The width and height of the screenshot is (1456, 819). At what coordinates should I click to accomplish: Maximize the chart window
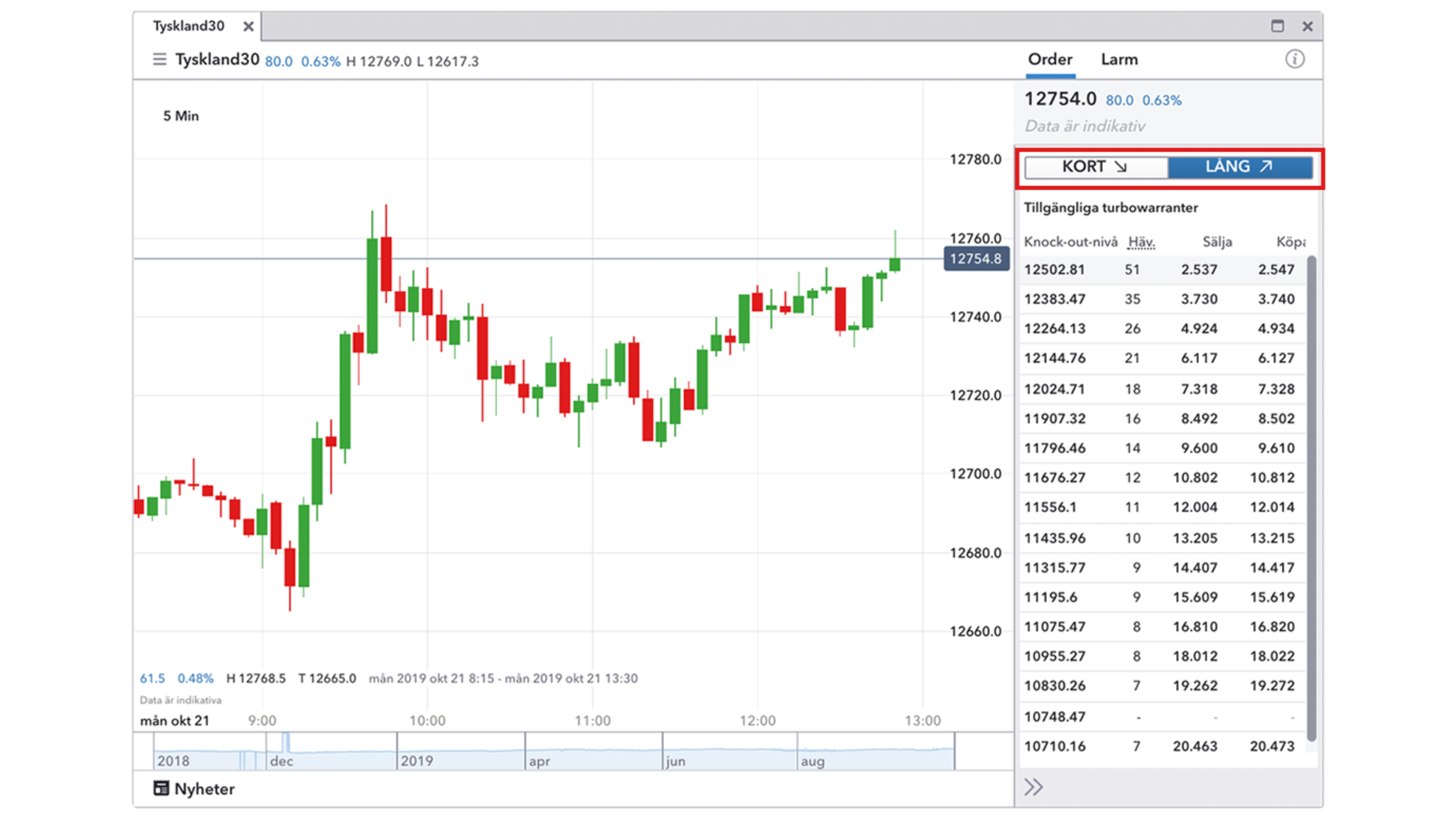click(1277, 26)
